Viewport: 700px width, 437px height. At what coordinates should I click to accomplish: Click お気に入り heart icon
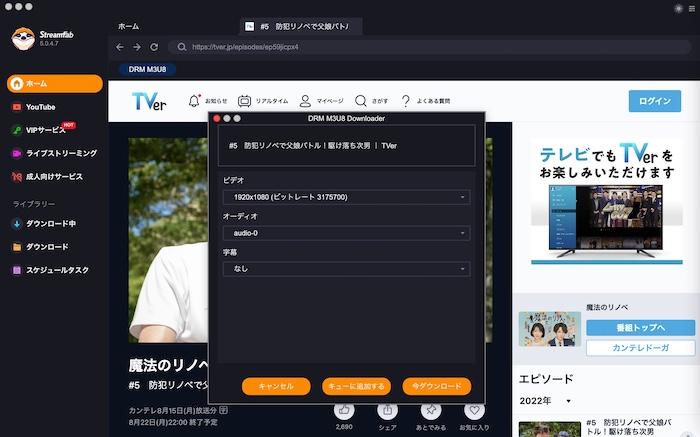[x=474, y=410]
